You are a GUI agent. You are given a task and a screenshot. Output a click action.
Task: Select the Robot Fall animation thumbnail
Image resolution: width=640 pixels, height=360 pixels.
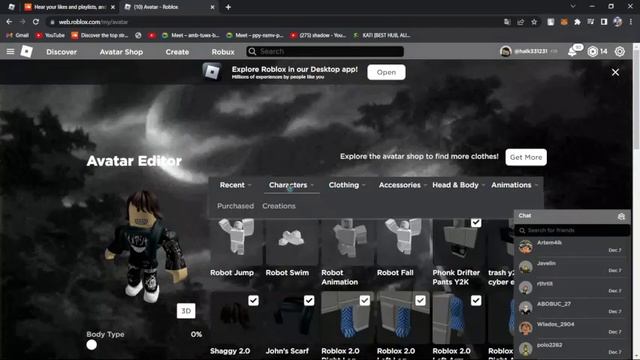403,242
